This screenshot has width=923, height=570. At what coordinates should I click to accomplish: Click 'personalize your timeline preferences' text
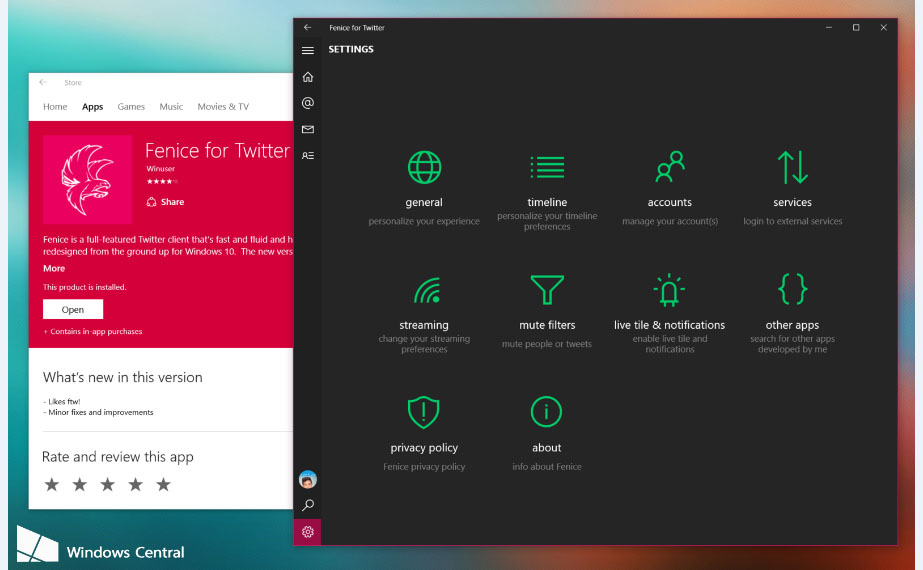tap(547, 221)
